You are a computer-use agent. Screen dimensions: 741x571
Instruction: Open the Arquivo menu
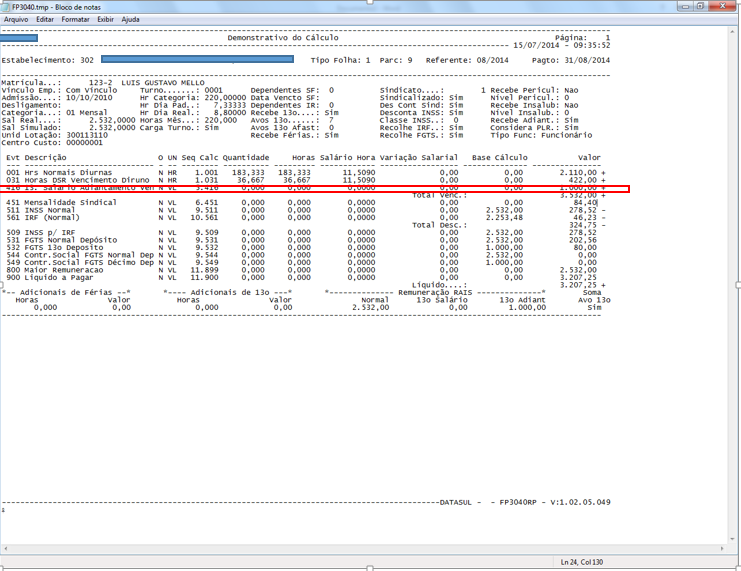coord(16,19)
